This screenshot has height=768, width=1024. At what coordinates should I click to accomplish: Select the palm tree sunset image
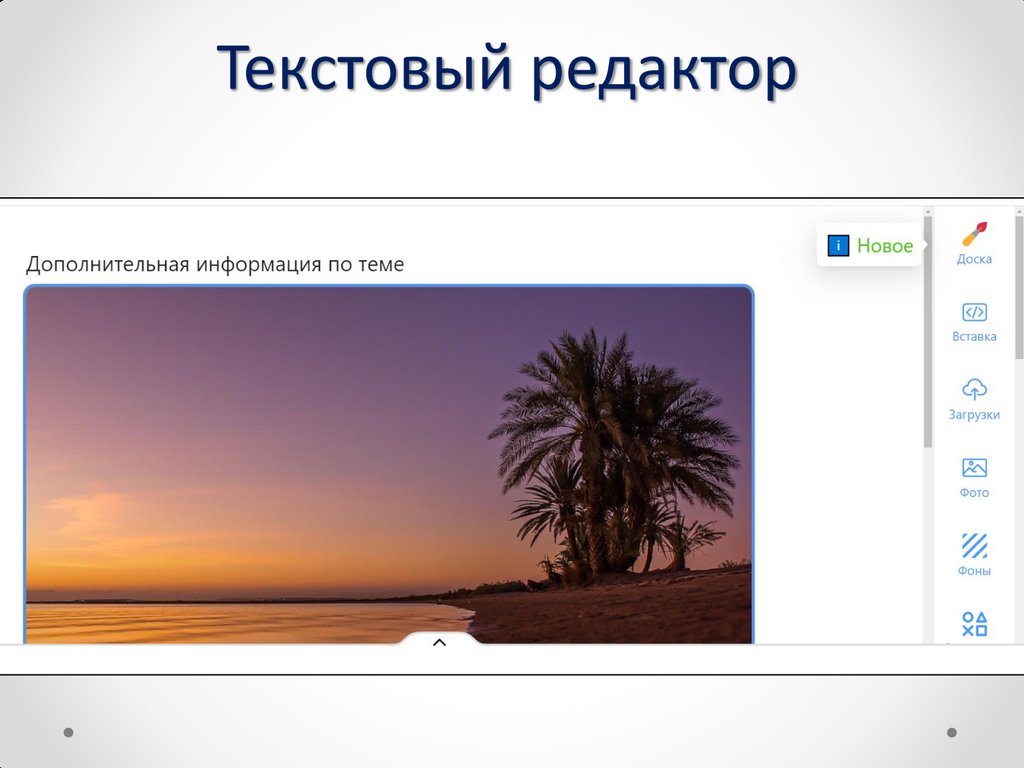389,465
